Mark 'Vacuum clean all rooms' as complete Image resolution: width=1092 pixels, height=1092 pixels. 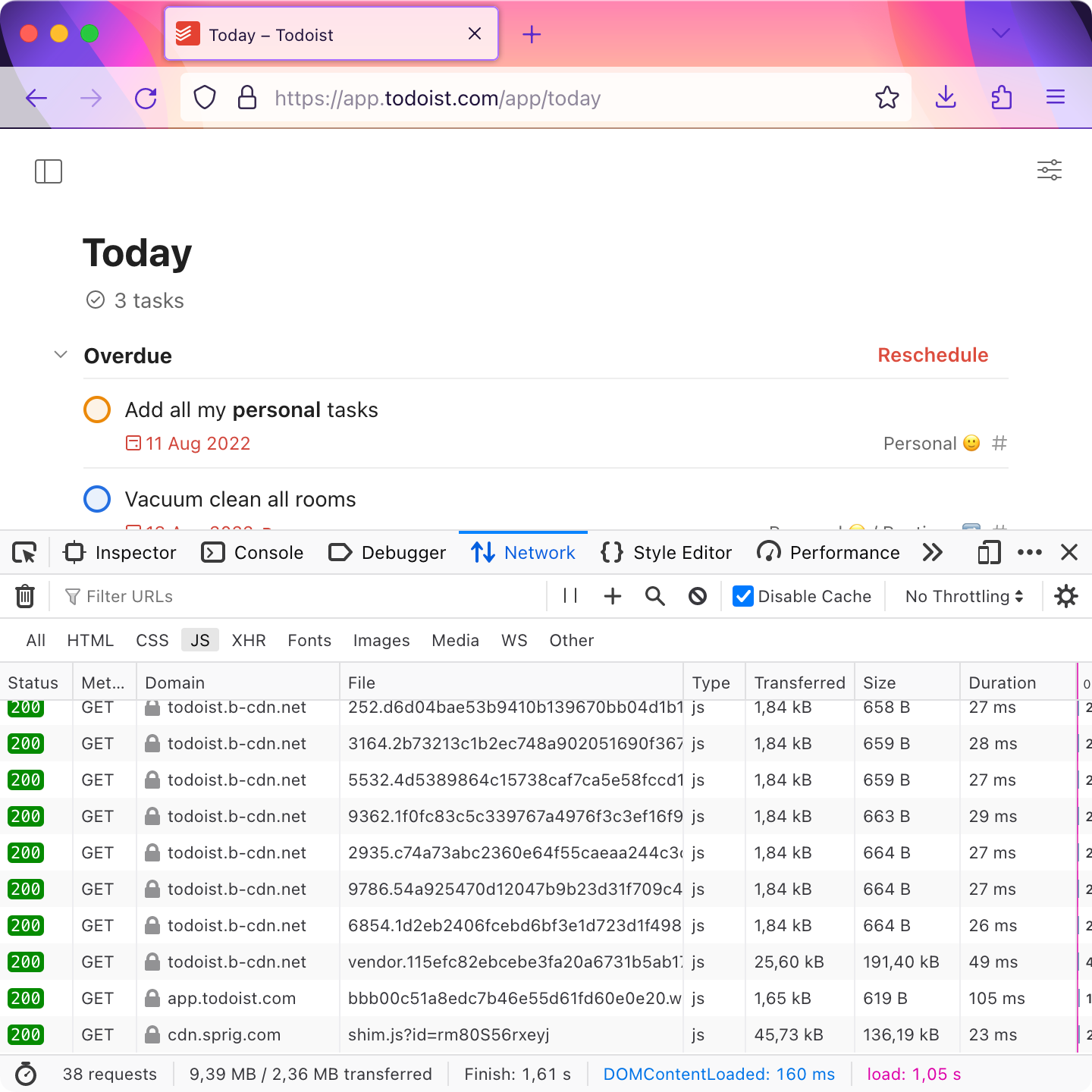(x=97, y=499)
